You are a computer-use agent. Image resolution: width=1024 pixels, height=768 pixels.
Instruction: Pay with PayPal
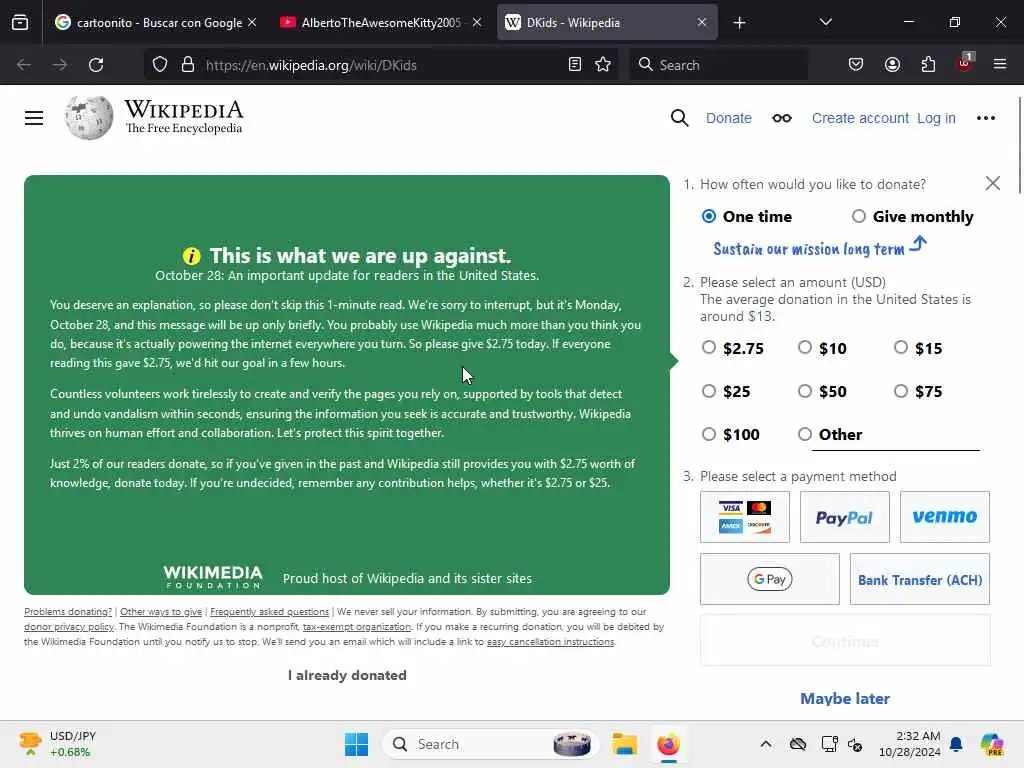pyautogui.click(x=844, y=517)
